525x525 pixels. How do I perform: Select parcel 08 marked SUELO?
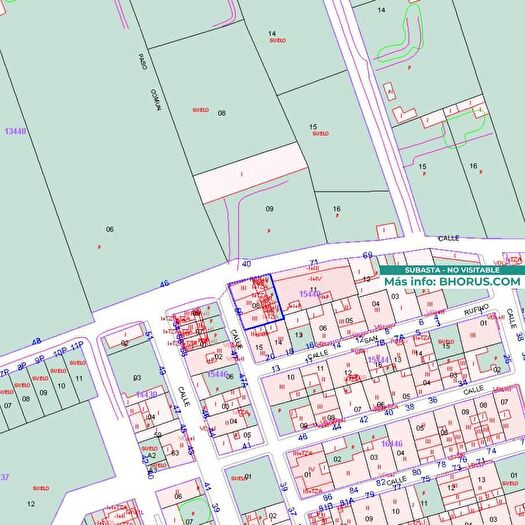pos(221,113)
